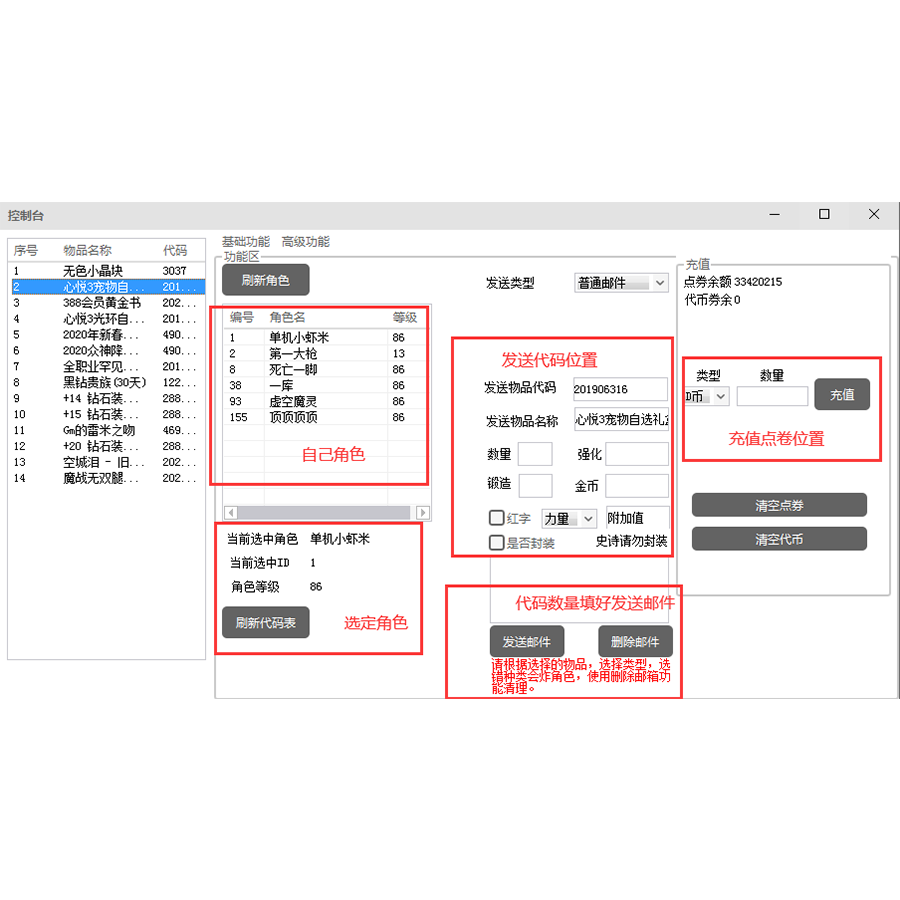This screenshot has height=900, width=900.
Task: Switch to the 高级功能 tab
Action: tap(308, 241)
